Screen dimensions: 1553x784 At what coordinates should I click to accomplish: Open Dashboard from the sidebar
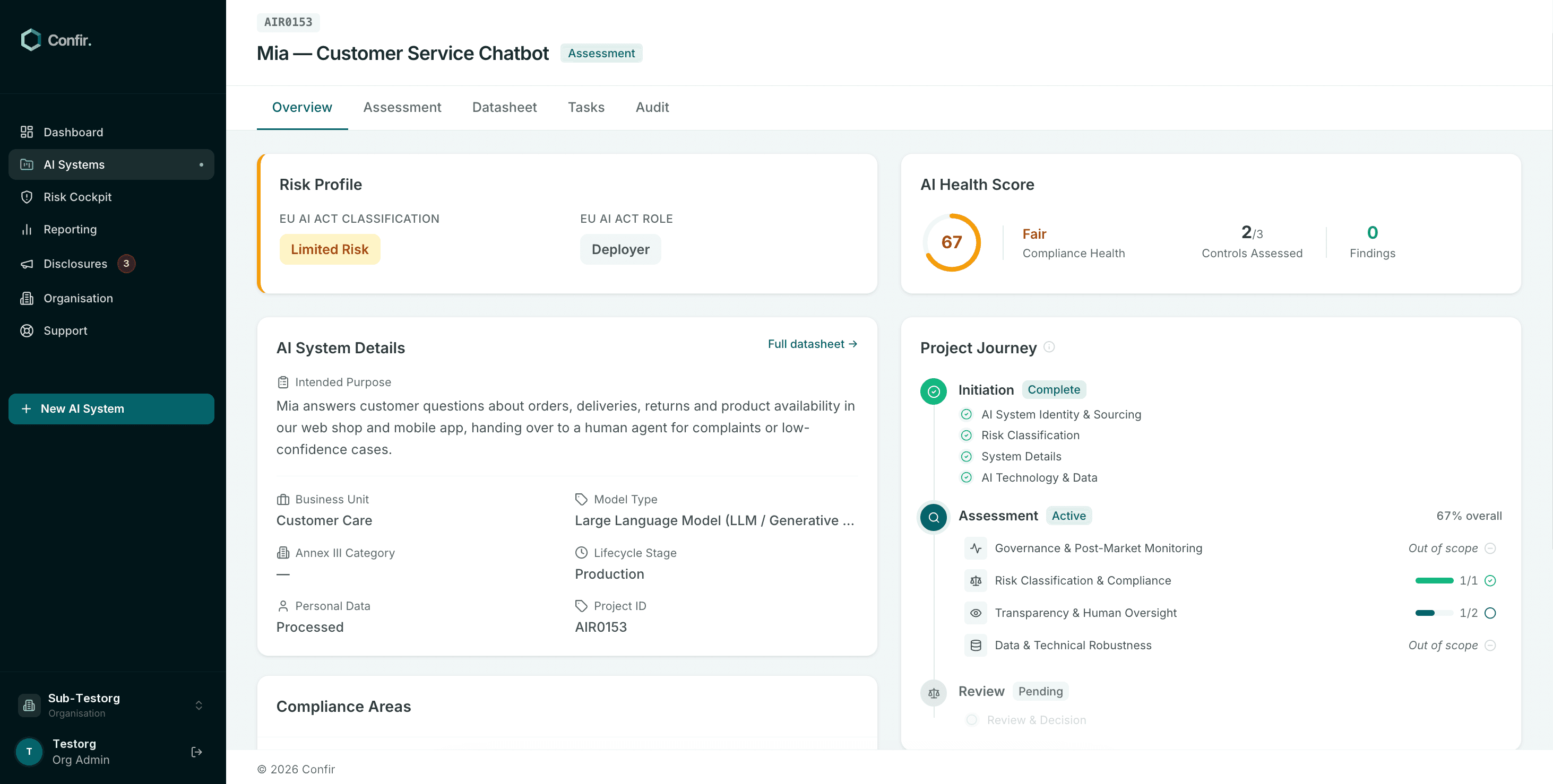(x=111, y=132)
